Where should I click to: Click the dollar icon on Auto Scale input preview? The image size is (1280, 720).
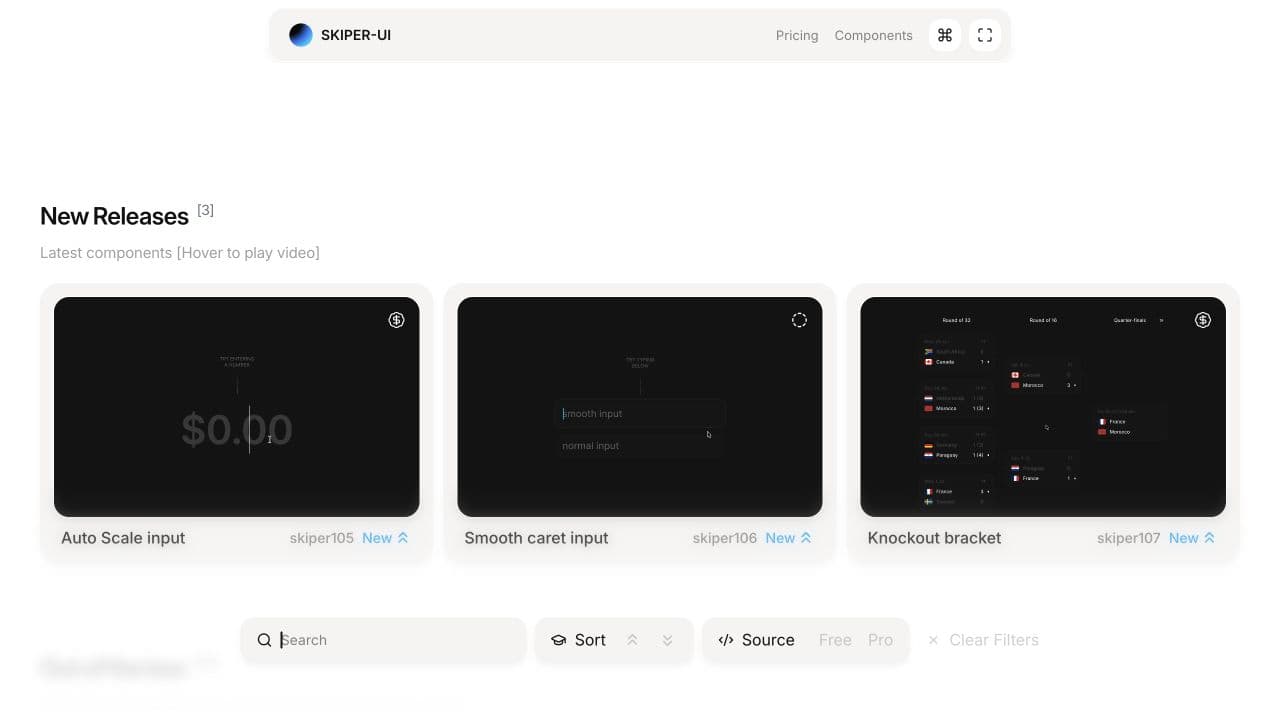click(397, 320)
